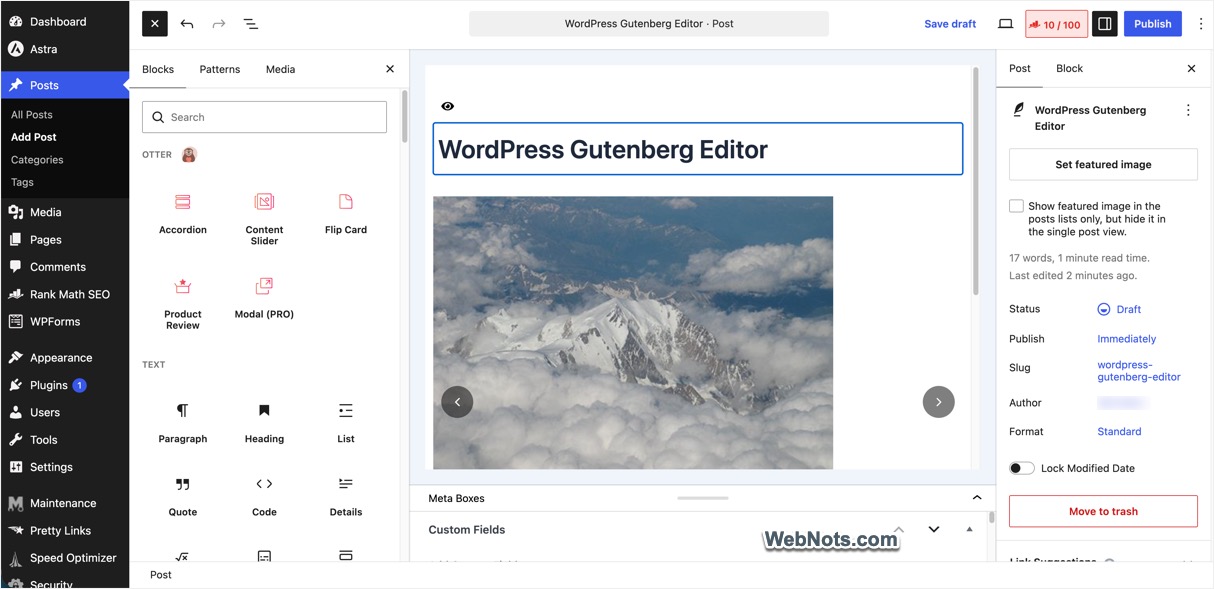Open WPForms in the admin menu
Viewport: 1214px width, 589px height.
pos(65,321)
